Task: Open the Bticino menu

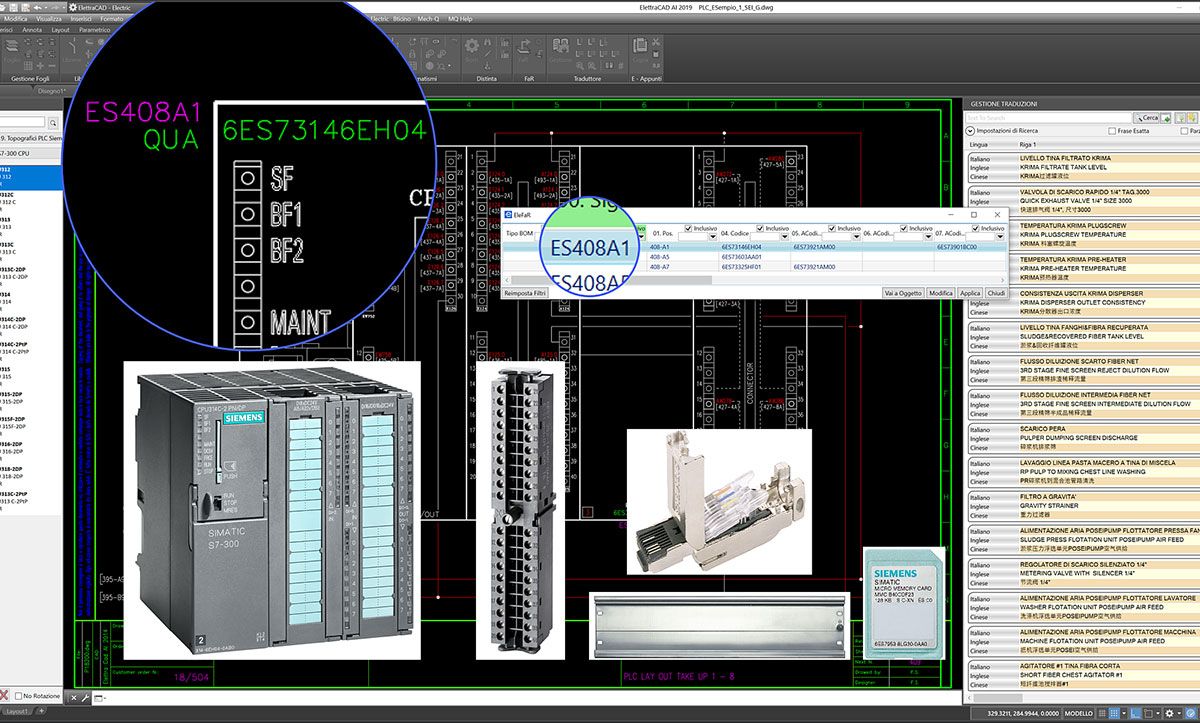Action: click(404, 18)
